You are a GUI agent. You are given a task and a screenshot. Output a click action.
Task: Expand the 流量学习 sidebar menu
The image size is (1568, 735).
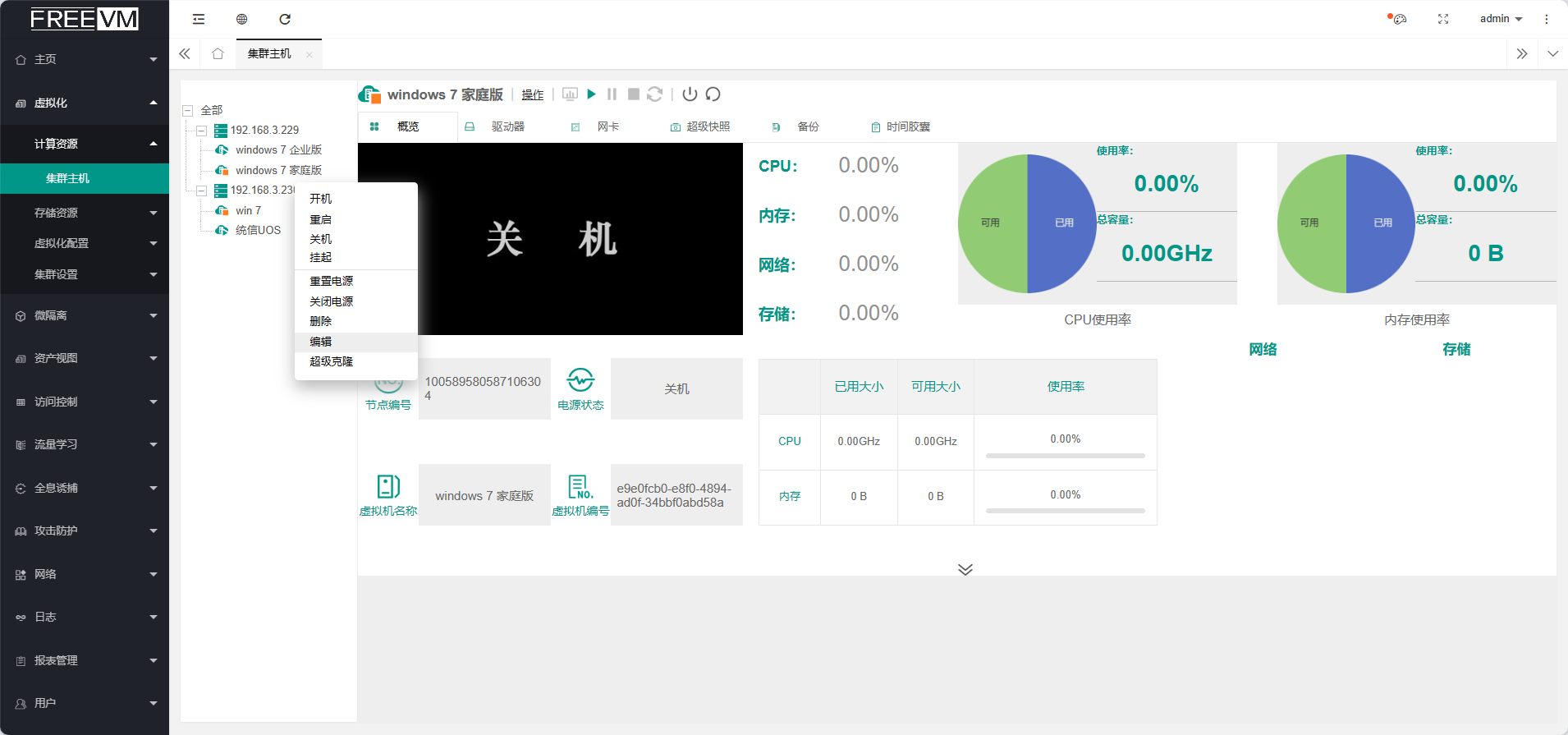pyautogui.click(x=85, y=444)
